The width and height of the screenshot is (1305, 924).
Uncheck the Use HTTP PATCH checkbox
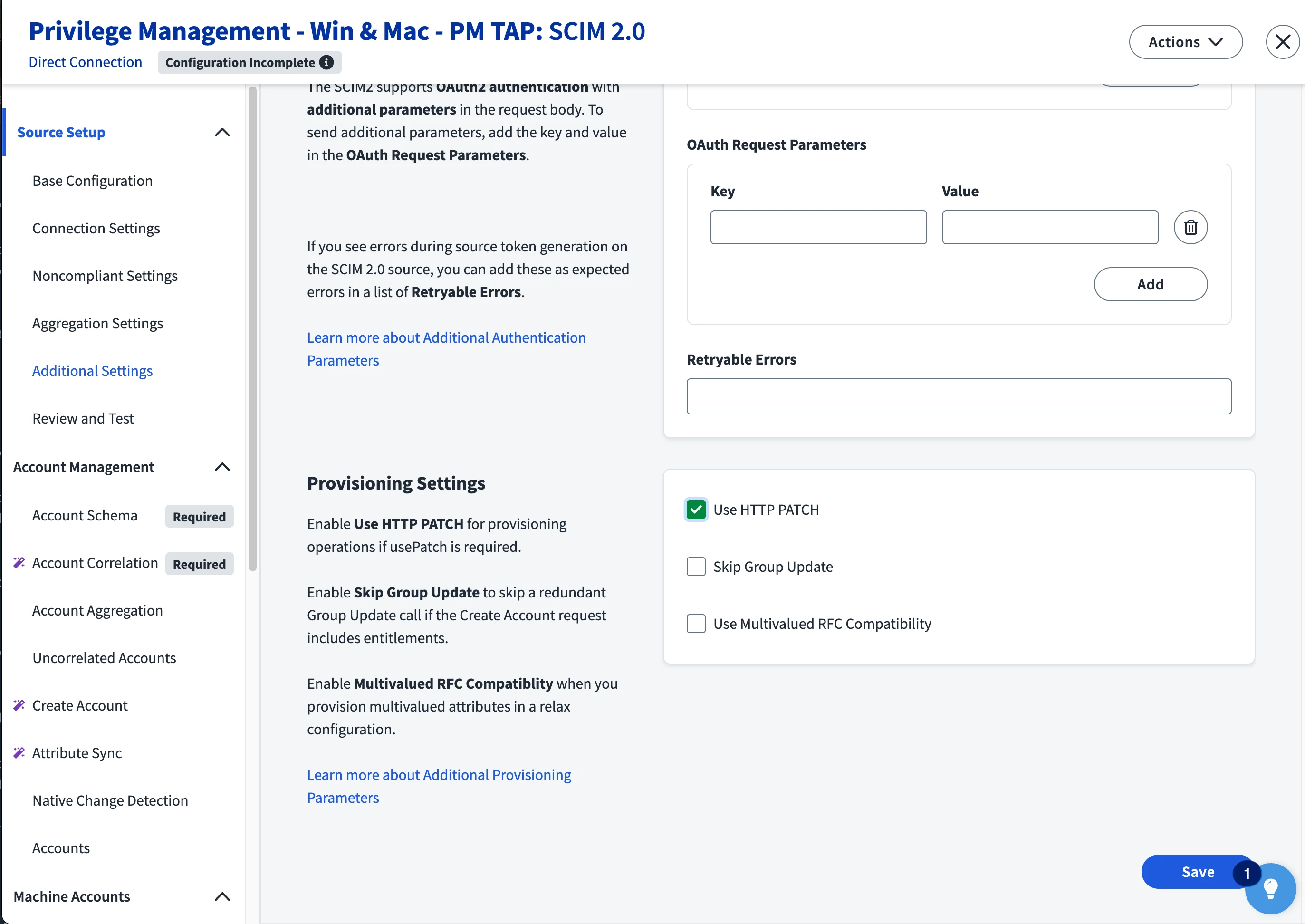point(696,509)
